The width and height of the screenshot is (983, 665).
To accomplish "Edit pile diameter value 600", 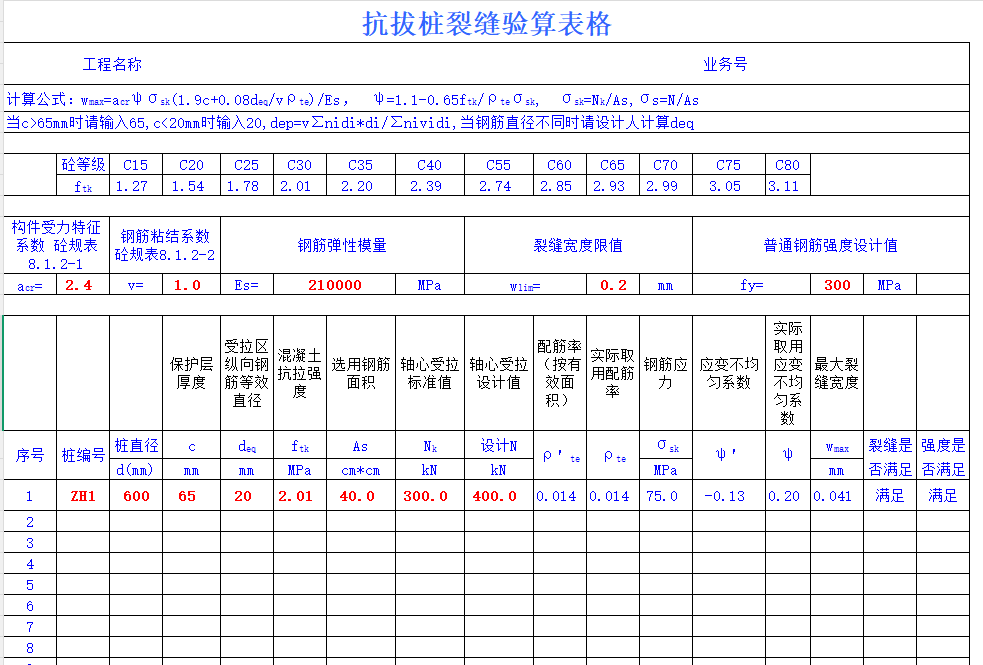I will pos(135,496).
